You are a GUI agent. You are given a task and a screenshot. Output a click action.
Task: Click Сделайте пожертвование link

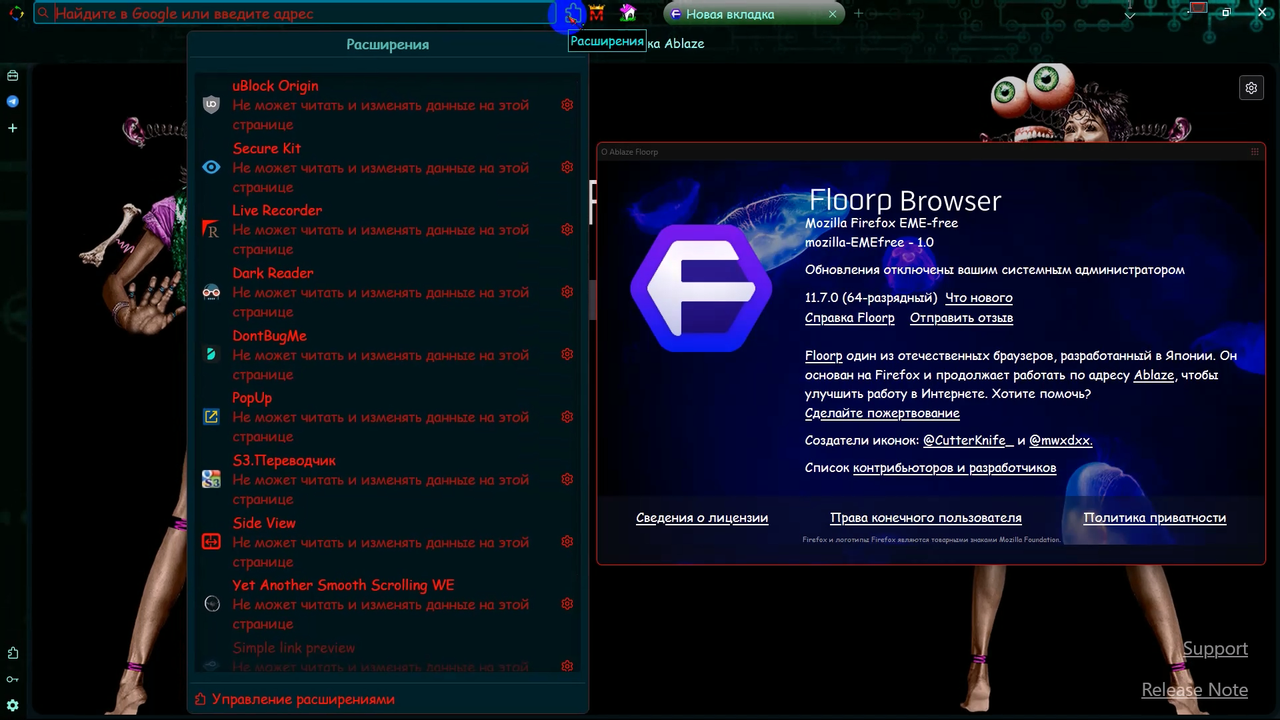point(882,413)
